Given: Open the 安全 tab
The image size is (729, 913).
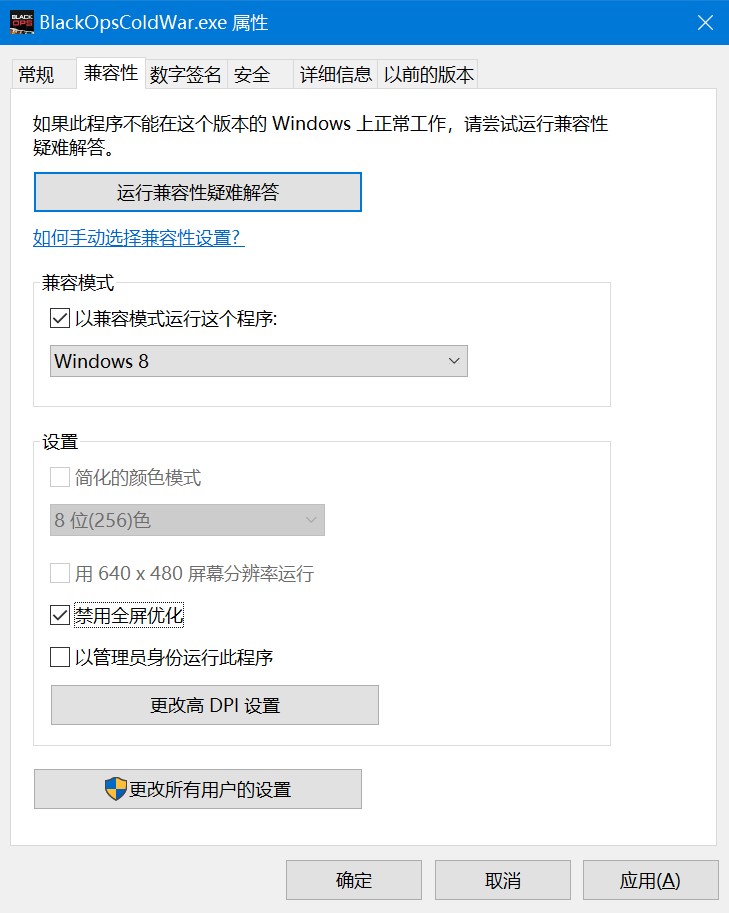Looking at the screenshot, I should click(x=252, y=74).
